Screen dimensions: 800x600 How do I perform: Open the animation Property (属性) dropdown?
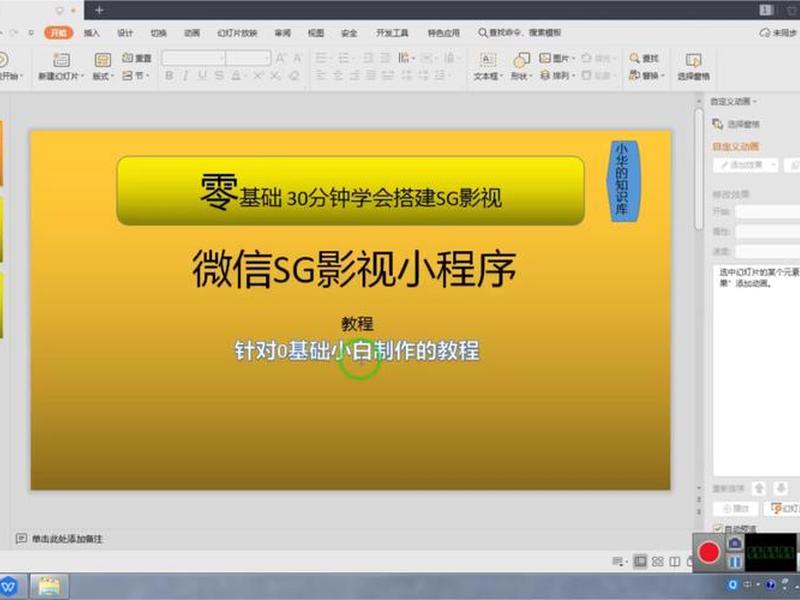coord(767,232)
